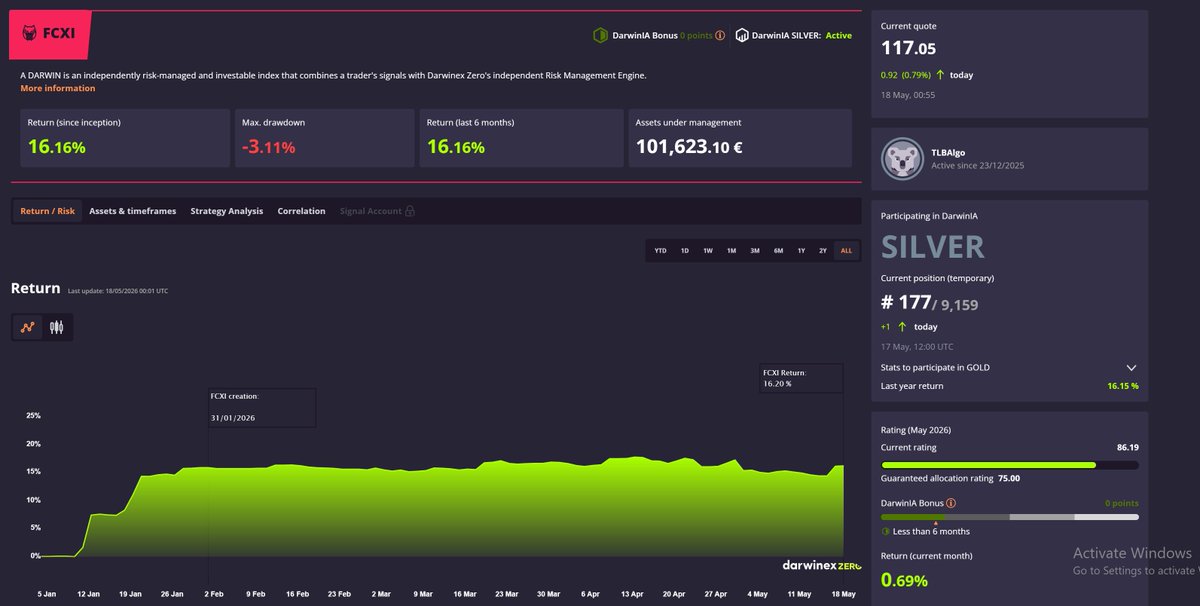The height and width of the screenshot is (606, 1200).
Task: Click green up arrow beside 0.92 quote change
Action: click(x=940, y=75)
